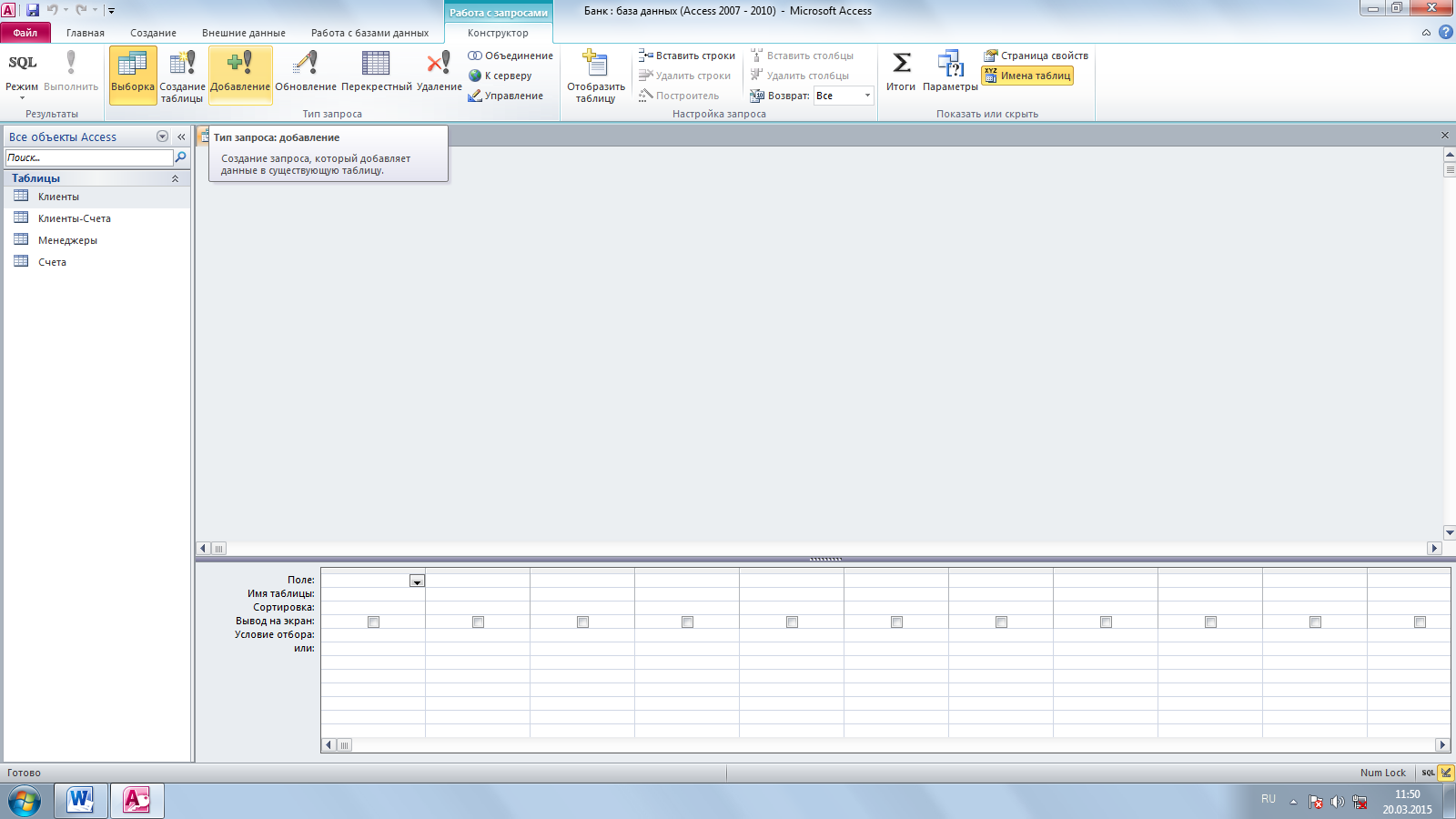1456x819 pixels.
Task: Select Создание таблицы make-table query type
Action: coord(182,75)
